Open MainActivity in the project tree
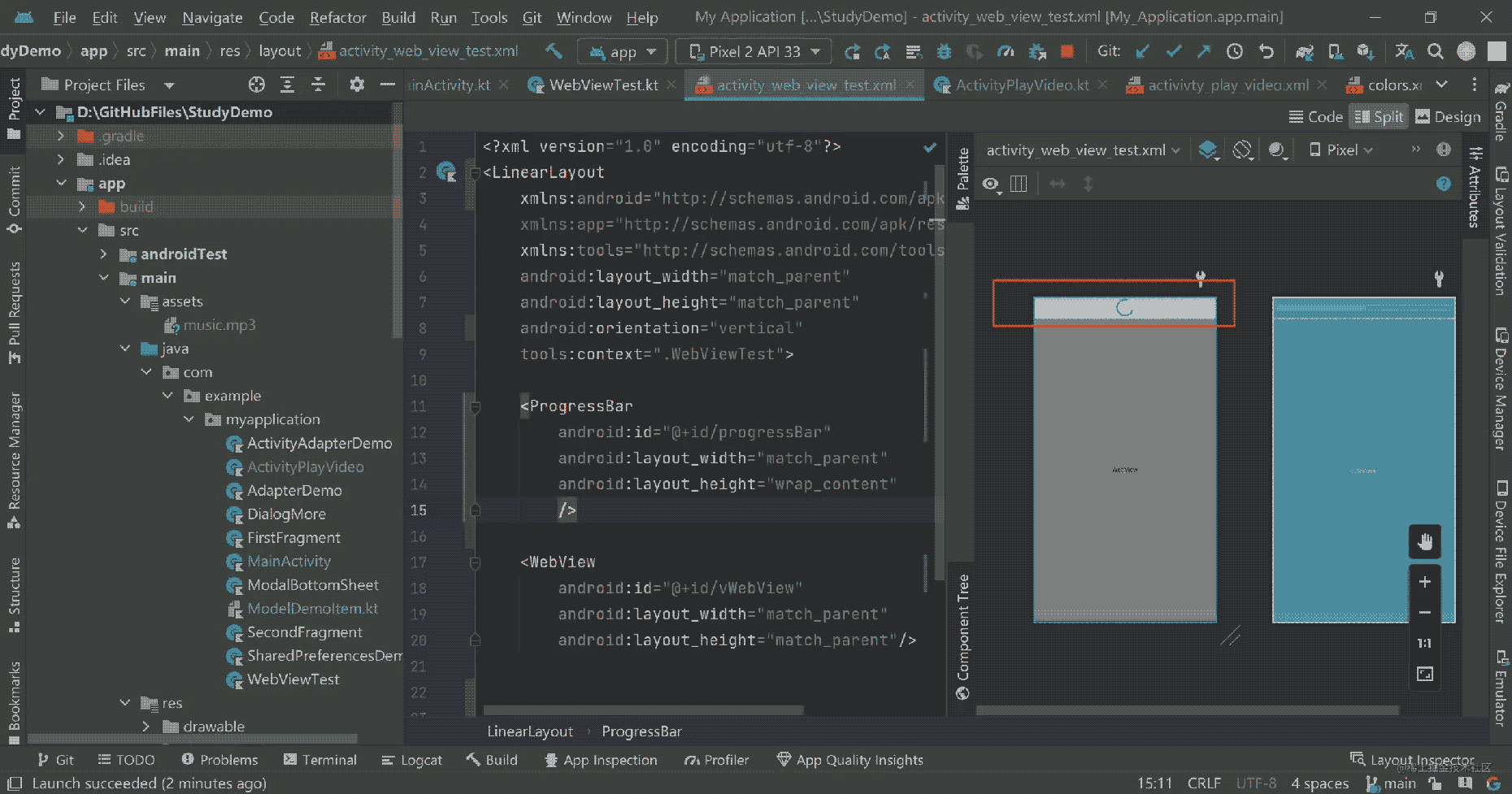Screen dimensions: 1512x794 coord(289,562)
